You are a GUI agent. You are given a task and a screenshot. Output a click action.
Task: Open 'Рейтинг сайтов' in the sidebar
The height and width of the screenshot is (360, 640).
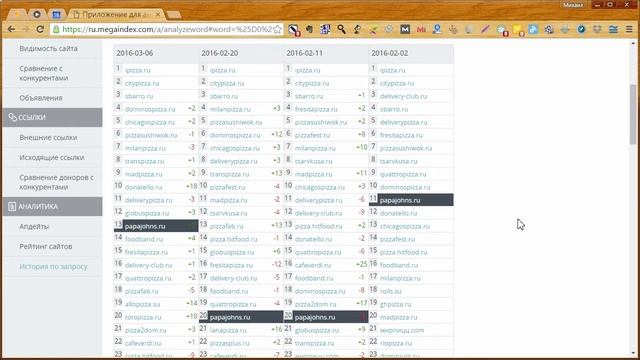click(x=46, y=247)
